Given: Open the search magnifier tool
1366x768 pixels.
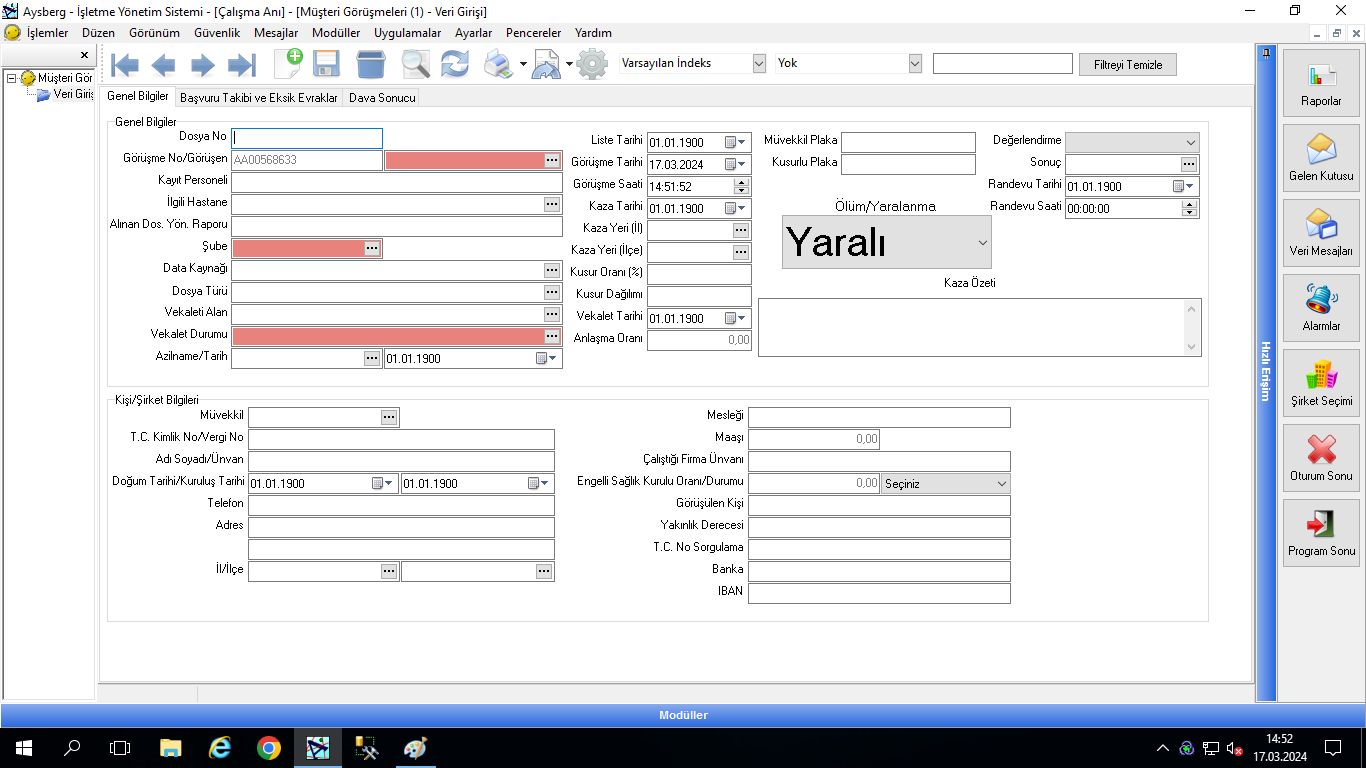Looking at the screenshot, I should (415, 64).
